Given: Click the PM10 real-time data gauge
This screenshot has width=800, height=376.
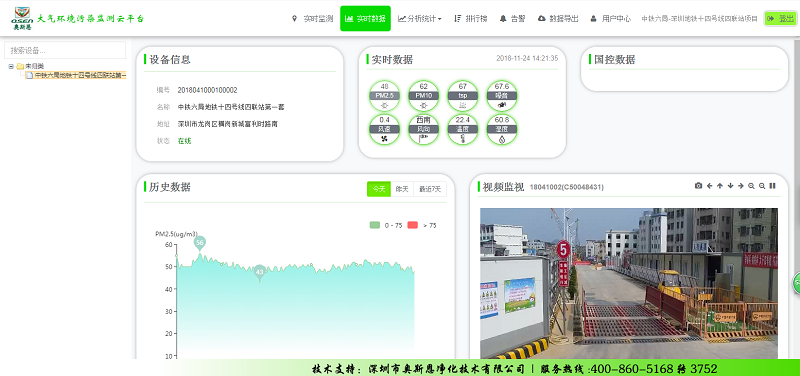Looking at the screenshot, I should pyautogui.click(x=423, y=96).
